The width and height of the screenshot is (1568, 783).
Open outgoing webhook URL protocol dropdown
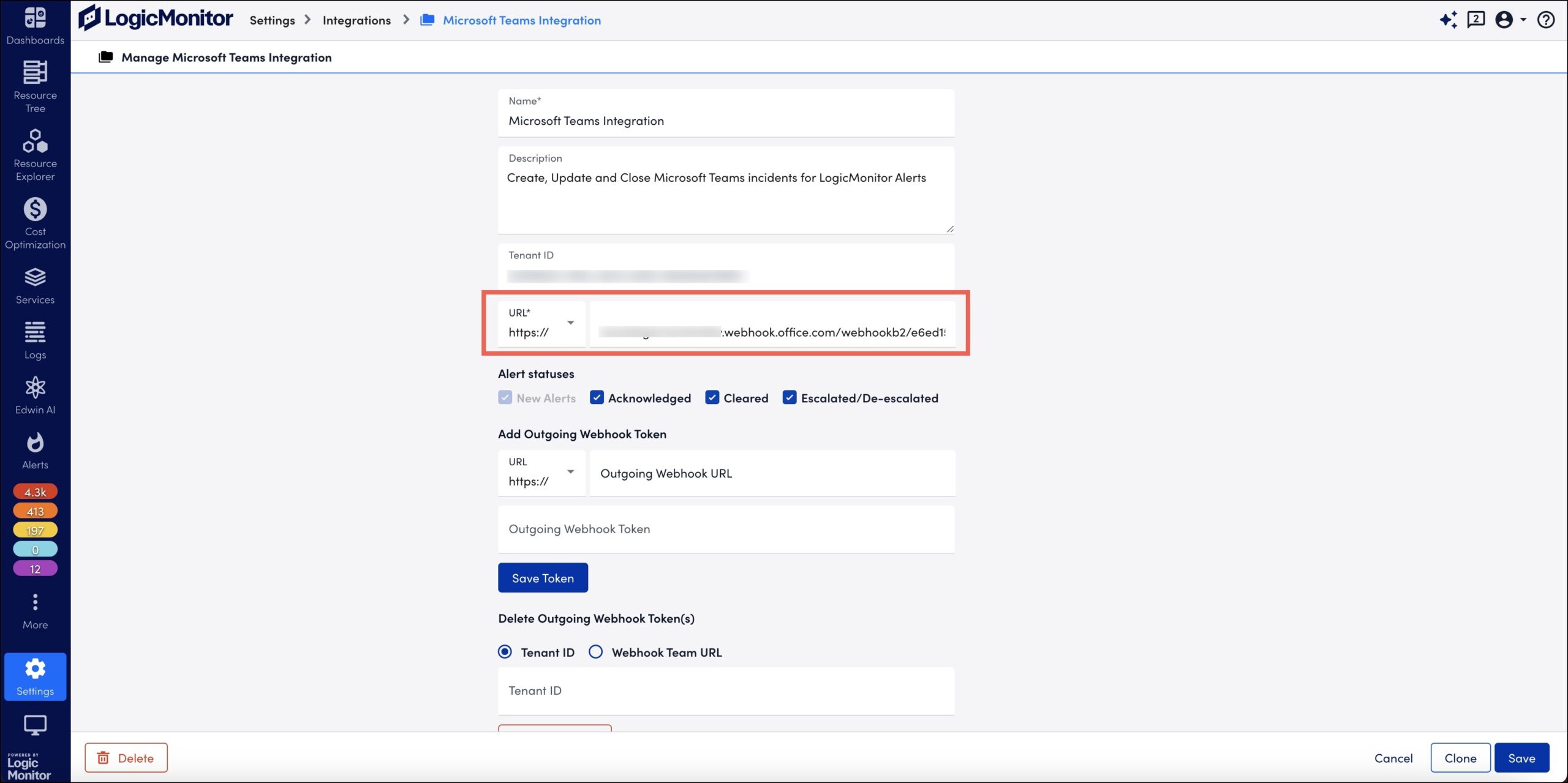coord(541,473)
